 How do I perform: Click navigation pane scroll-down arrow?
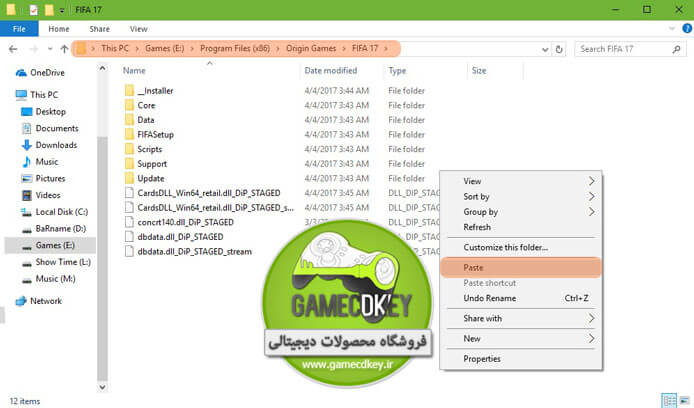point(102,387)
